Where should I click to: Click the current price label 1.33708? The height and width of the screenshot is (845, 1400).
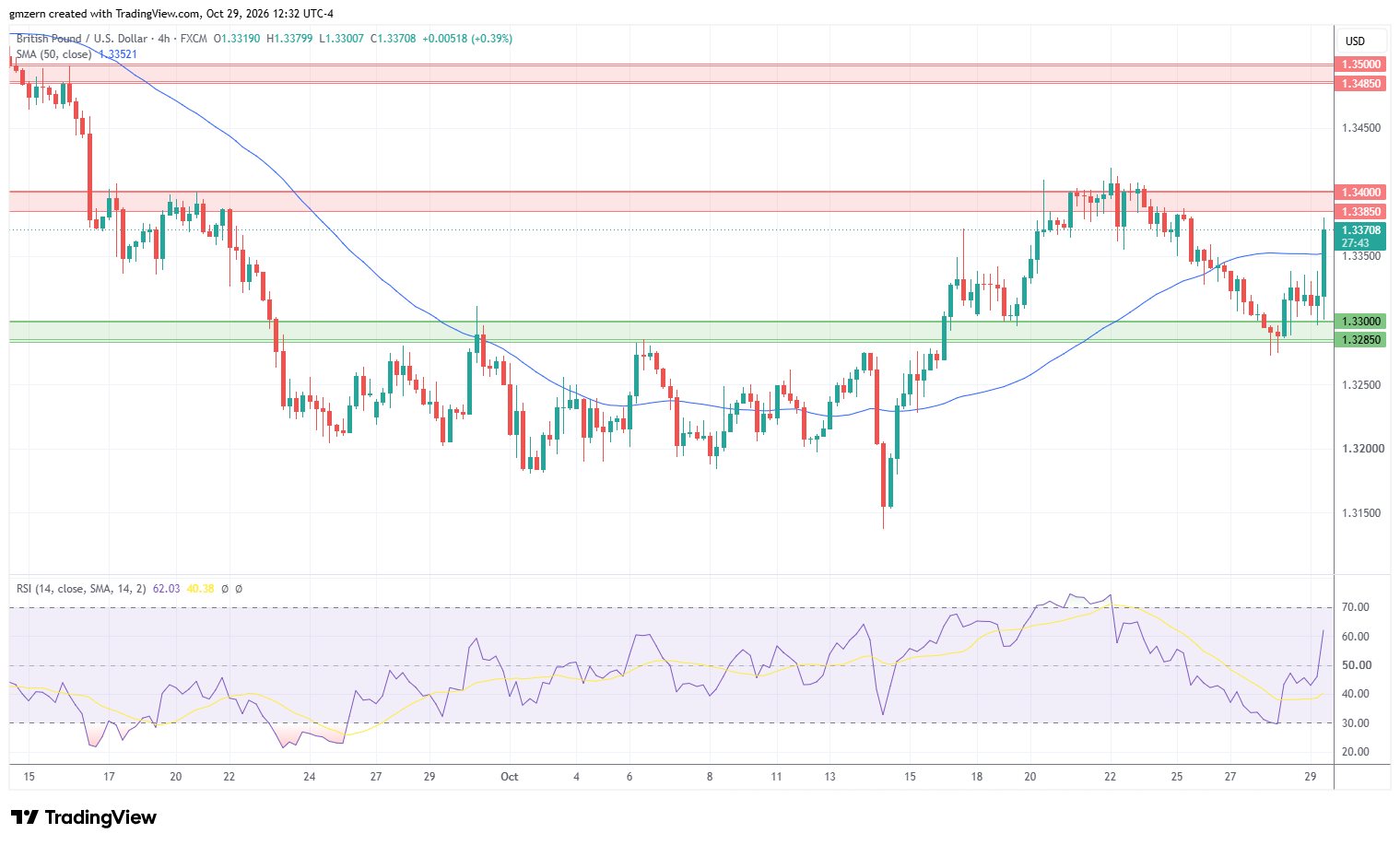(x=1360, y=230)
